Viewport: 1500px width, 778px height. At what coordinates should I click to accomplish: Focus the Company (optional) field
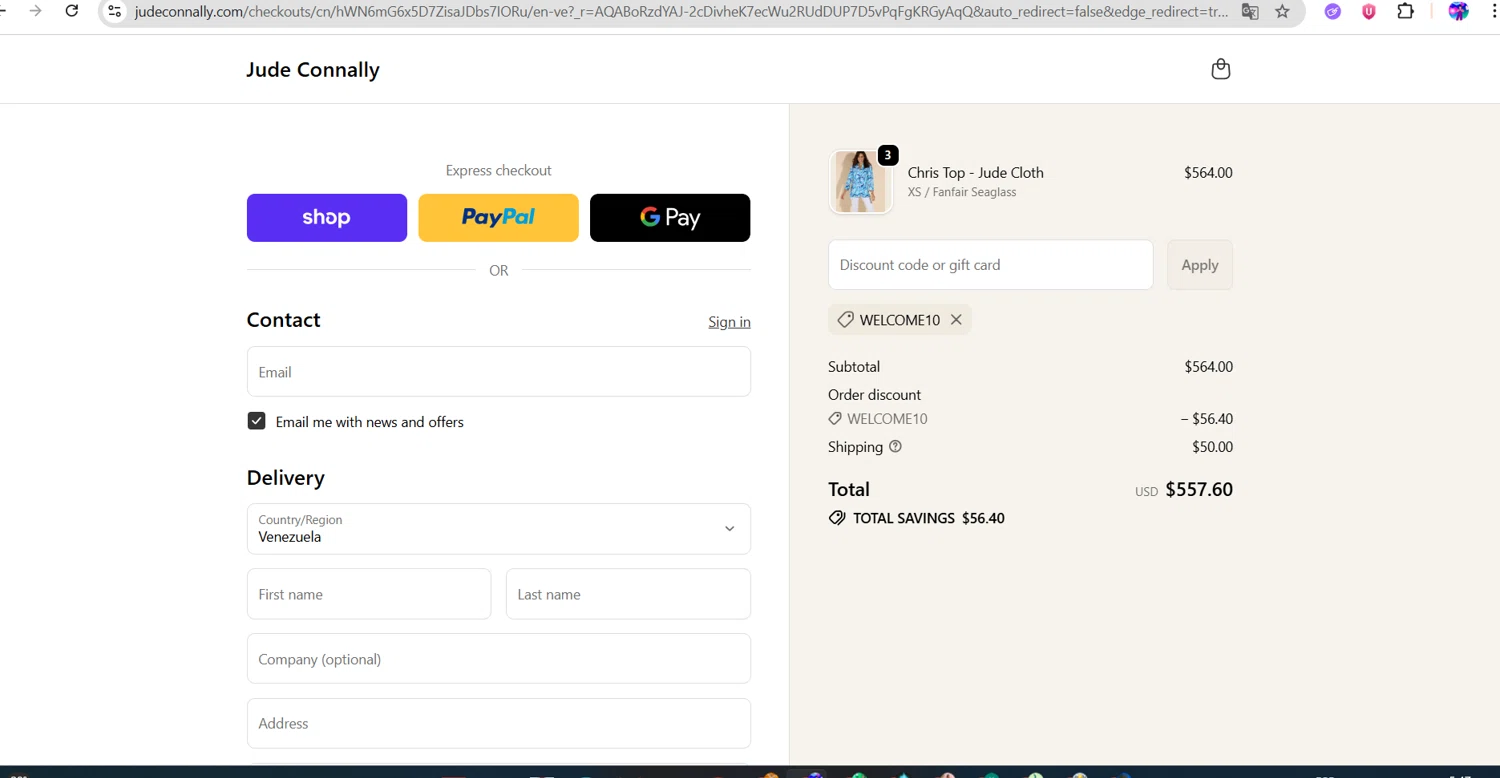499,659
